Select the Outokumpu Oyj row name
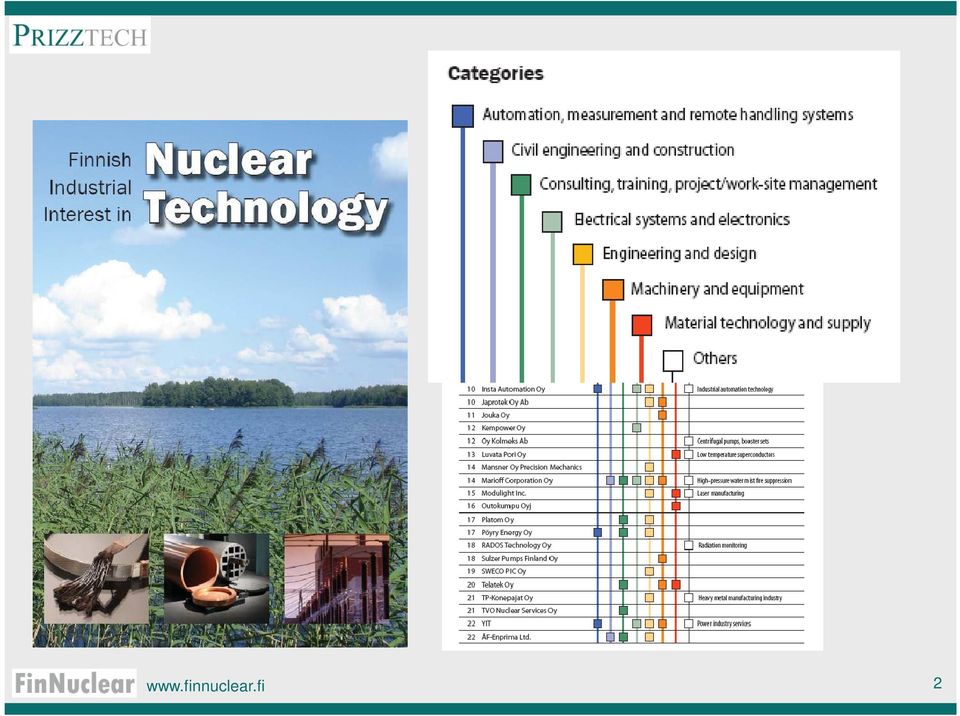This screenshot has width=960, height=716. tap(506, 506)
